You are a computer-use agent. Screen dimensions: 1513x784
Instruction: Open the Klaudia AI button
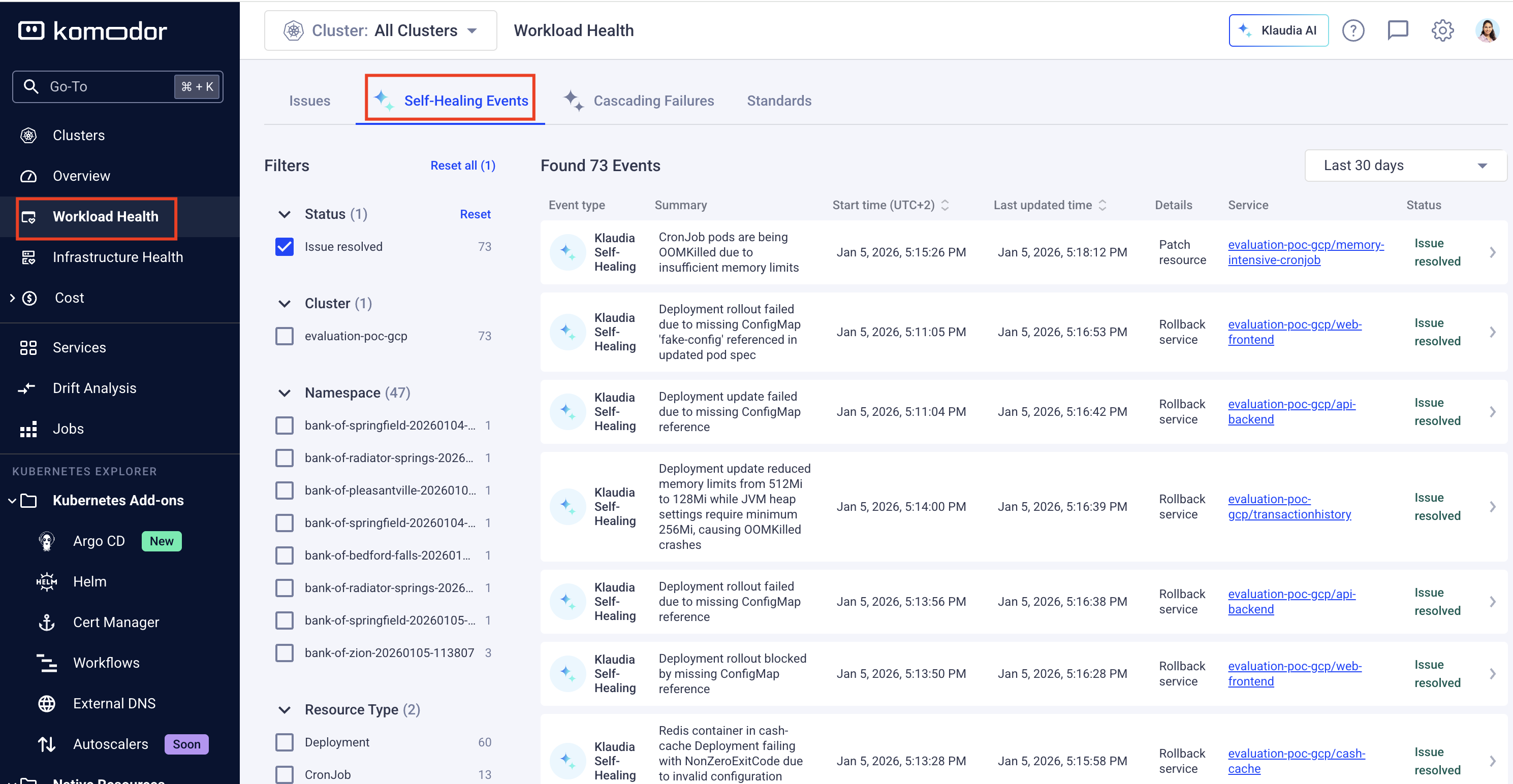pos(1278,30)
